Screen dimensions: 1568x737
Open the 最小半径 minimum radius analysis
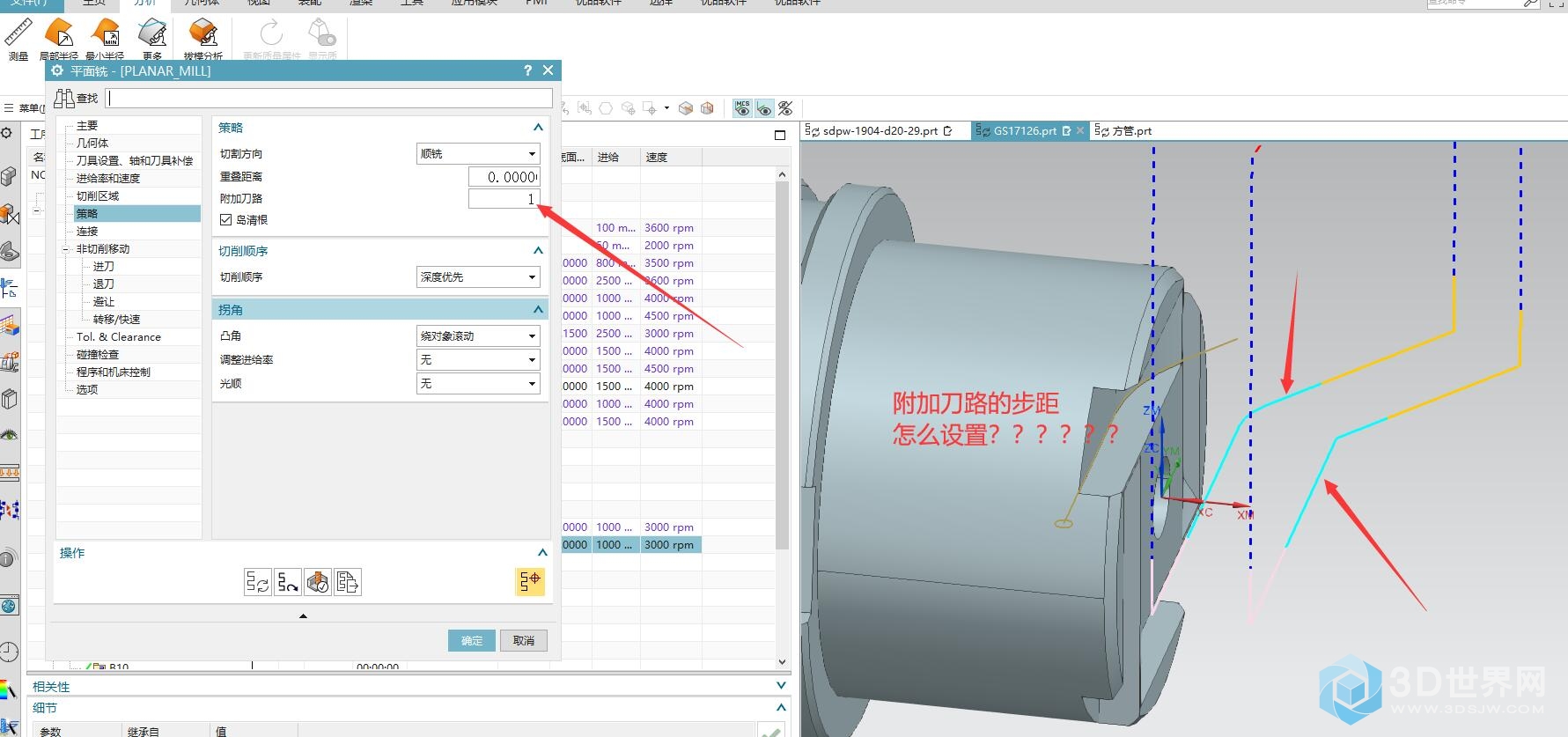(x=105, y=39)
